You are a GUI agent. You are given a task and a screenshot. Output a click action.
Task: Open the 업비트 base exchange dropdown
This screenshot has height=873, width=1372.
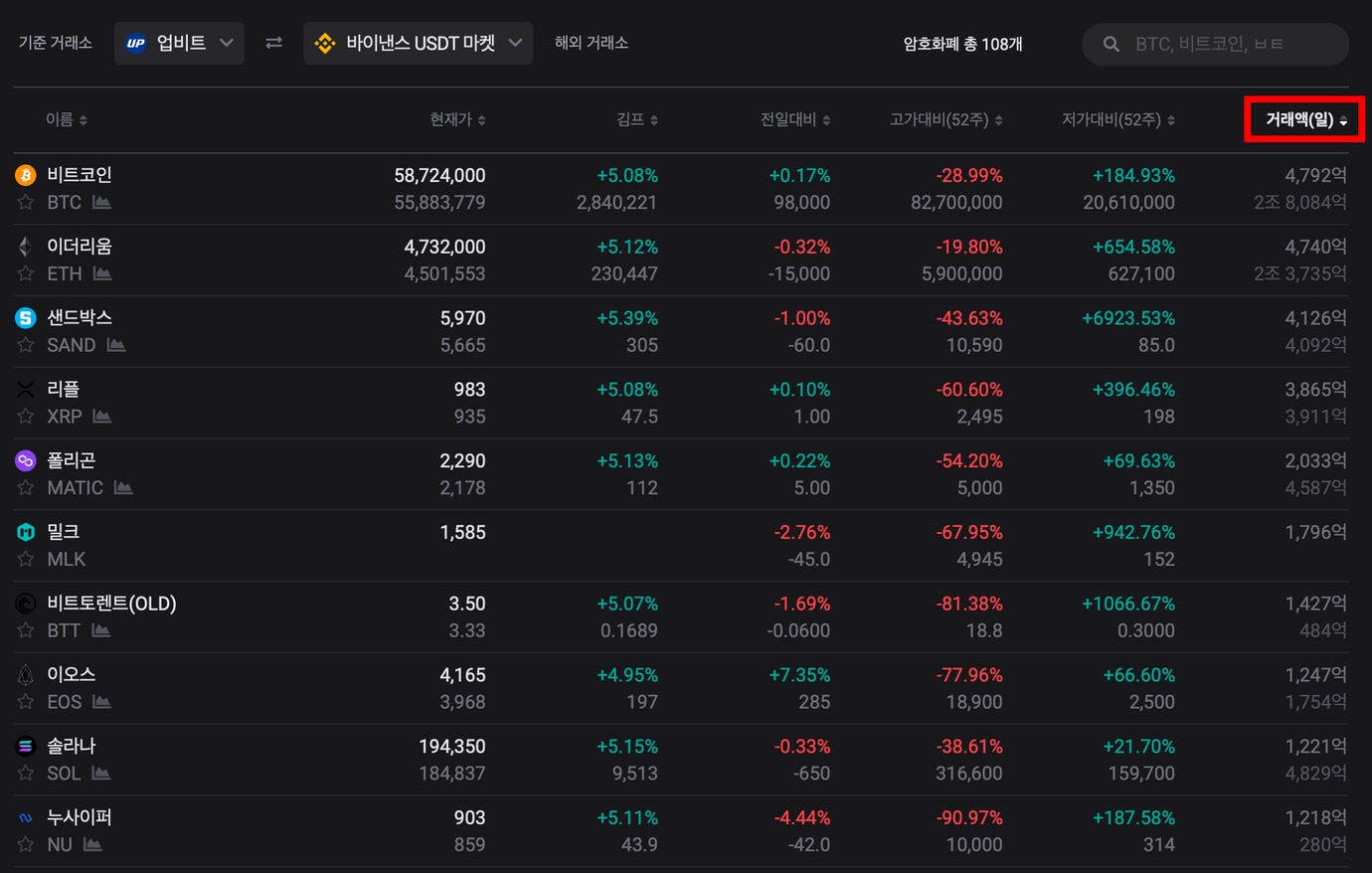tap(179, 43)
